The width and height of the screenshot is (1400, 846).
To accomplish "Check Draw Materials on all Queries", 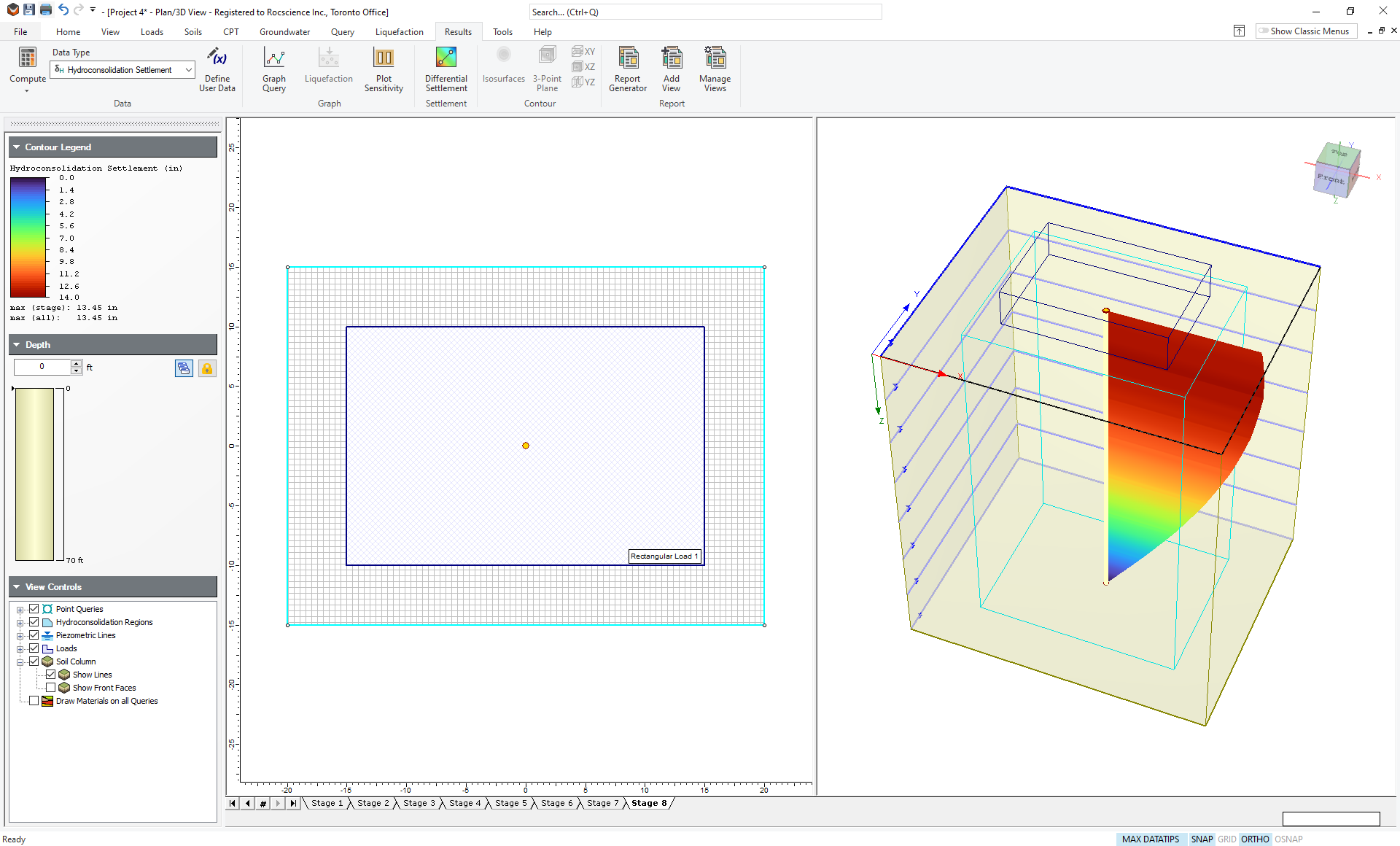I will (x=34, y=701).
